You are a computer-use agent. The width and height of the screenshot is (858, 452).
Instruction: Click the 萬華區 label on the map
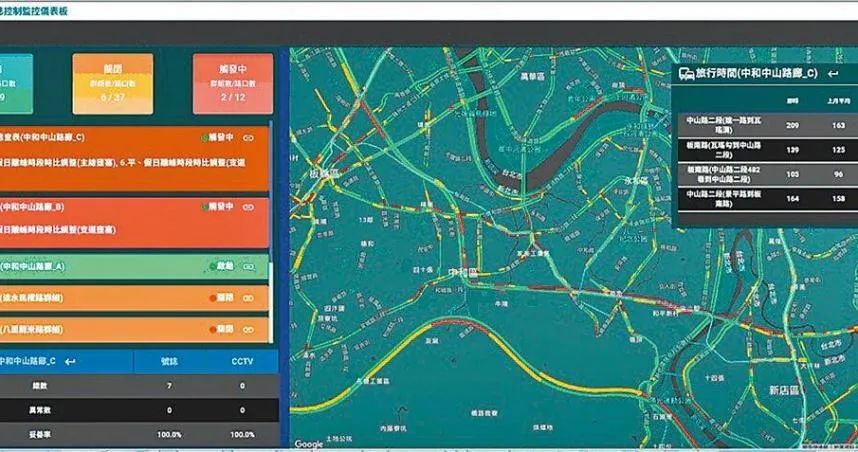tap(532, 77)
